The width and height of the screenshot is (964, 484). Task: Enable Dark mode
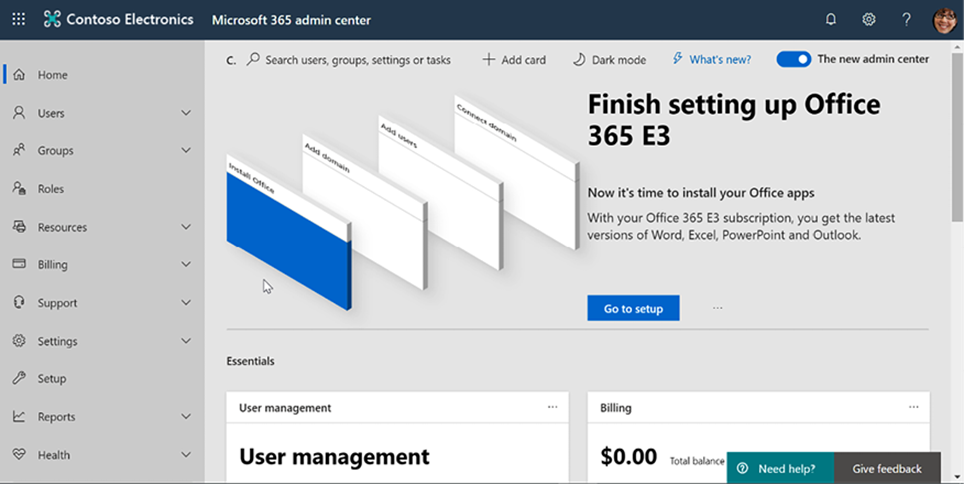coord(609,60)
